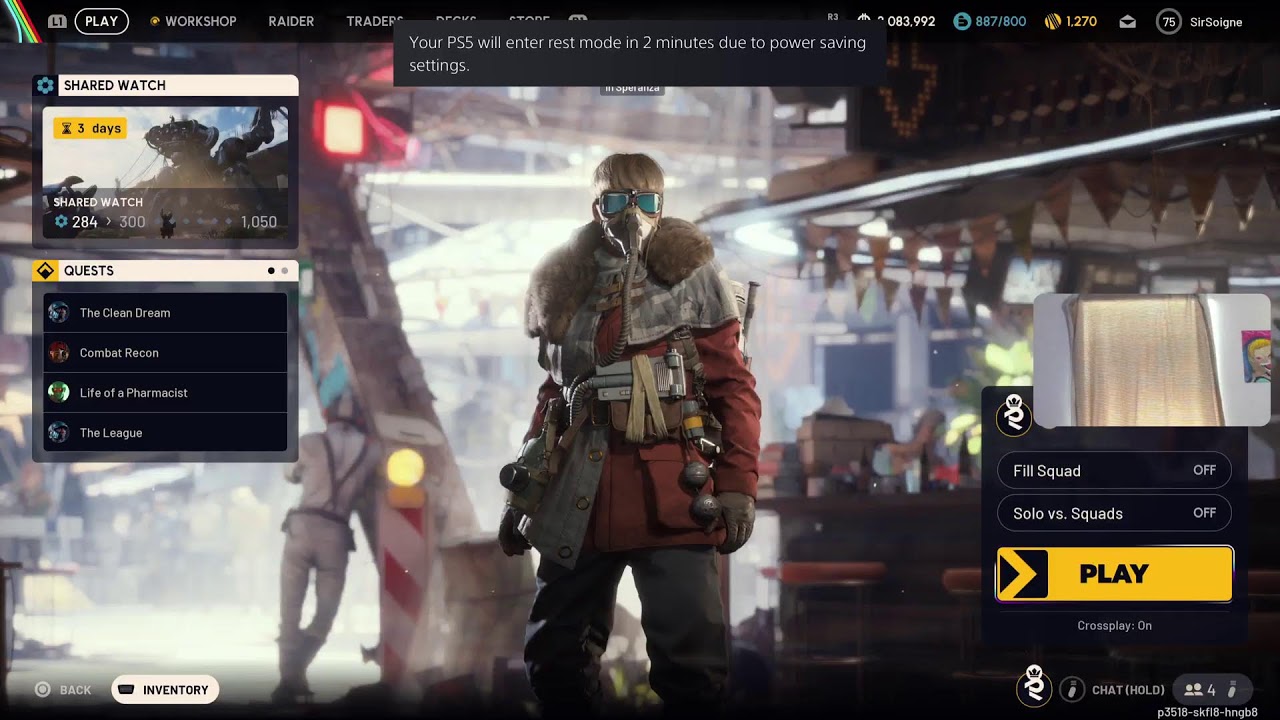
Task: Open the Traders tab
Action: 375,21
